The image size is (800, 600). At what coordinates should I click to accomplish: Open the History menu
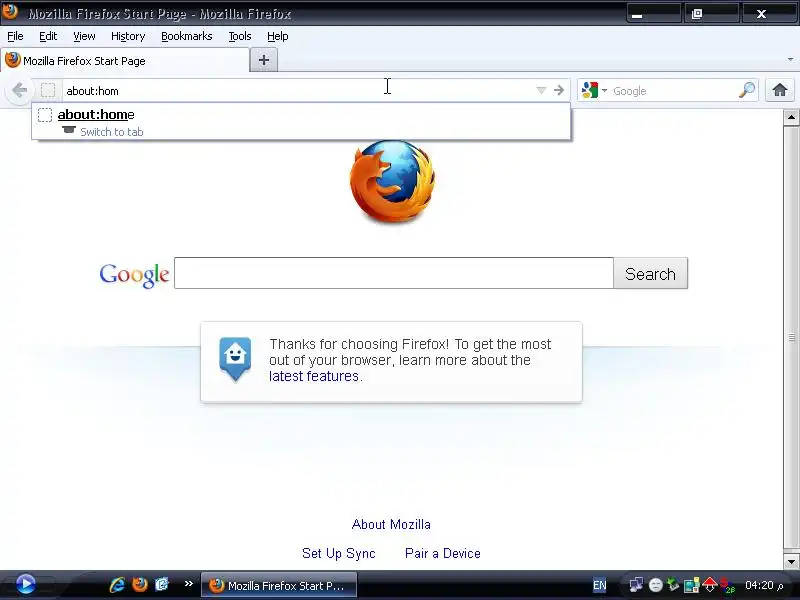tap(128, 36)
